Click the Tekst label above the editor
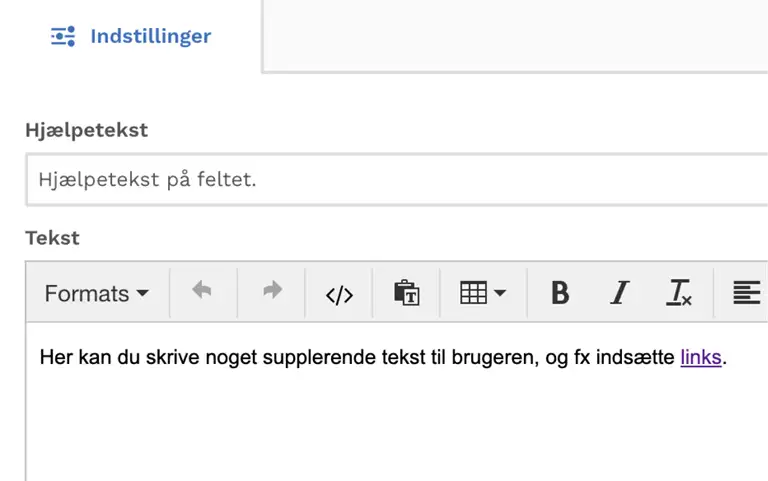Image resolution: width=768 pixels, height=481 pixels. pyautogui.click(x=52, y=238)
